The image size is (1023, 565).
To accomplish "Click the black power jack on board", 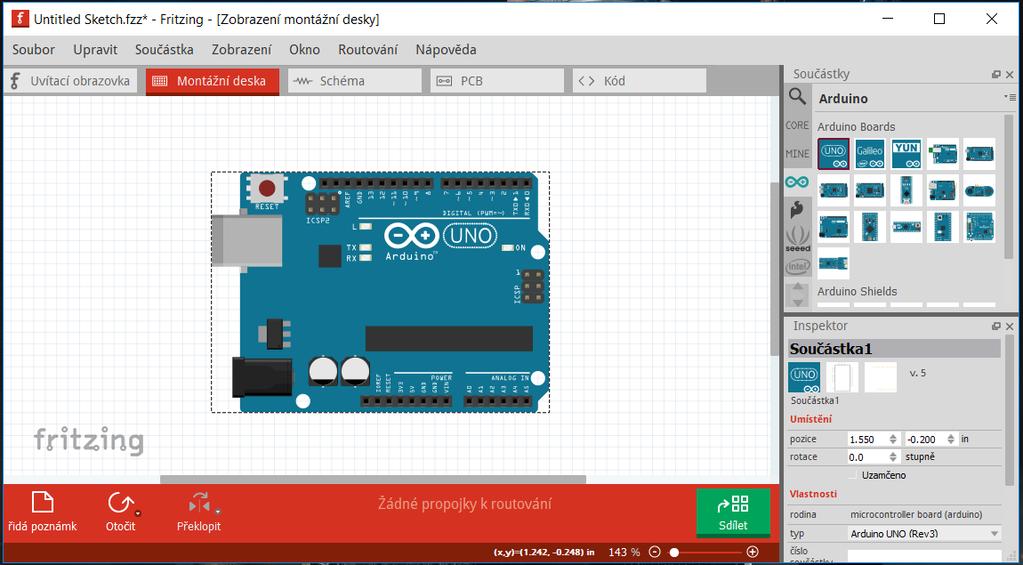I will tap(262, 376).
